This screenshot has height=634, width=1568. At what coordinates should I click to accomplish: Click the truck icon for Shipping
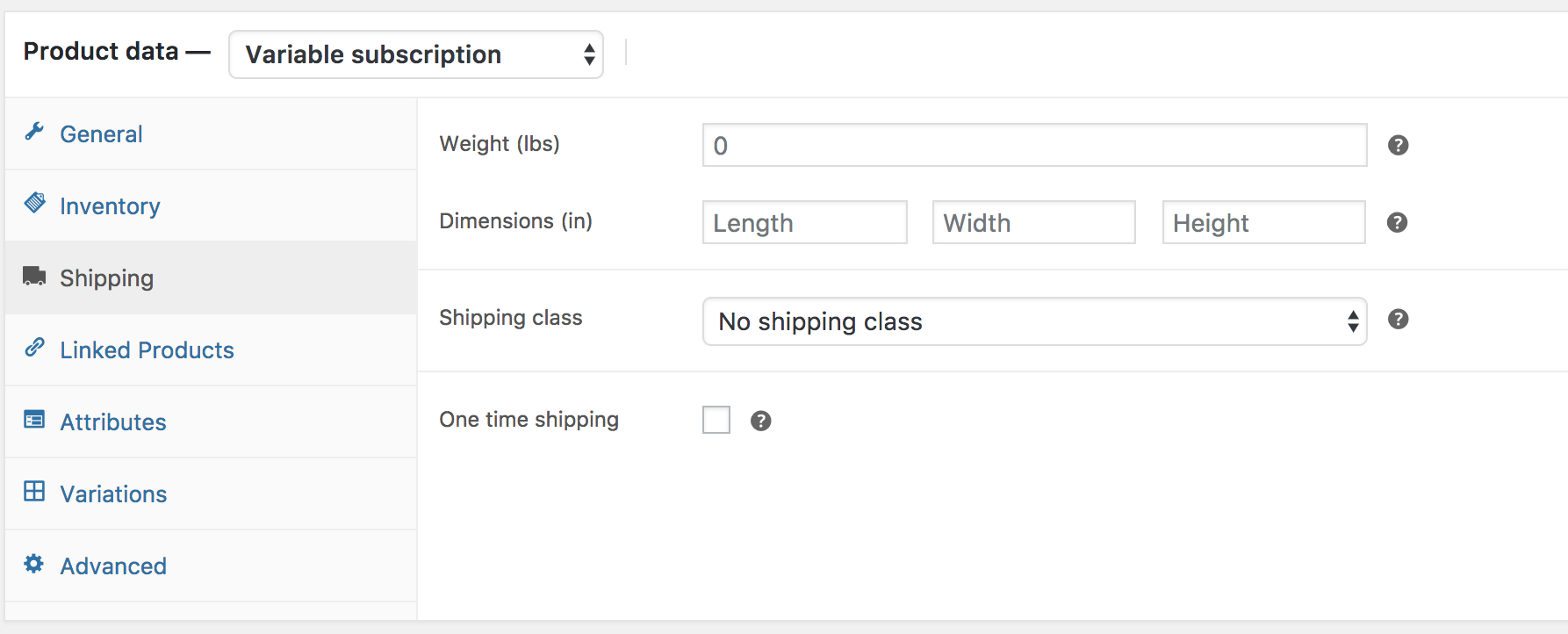tap(33, 276)
